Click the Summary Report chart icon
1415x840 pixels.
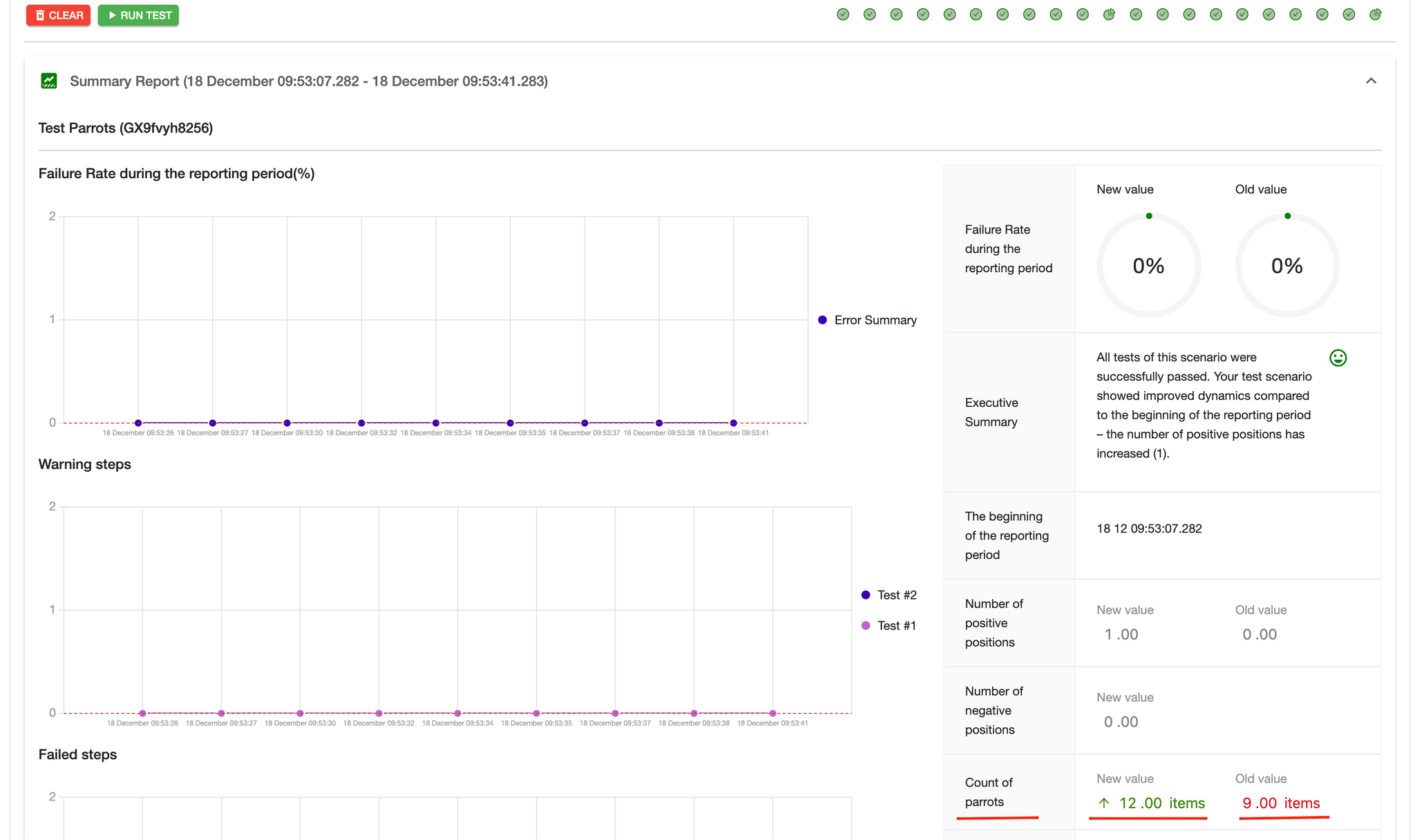[48, 82]
